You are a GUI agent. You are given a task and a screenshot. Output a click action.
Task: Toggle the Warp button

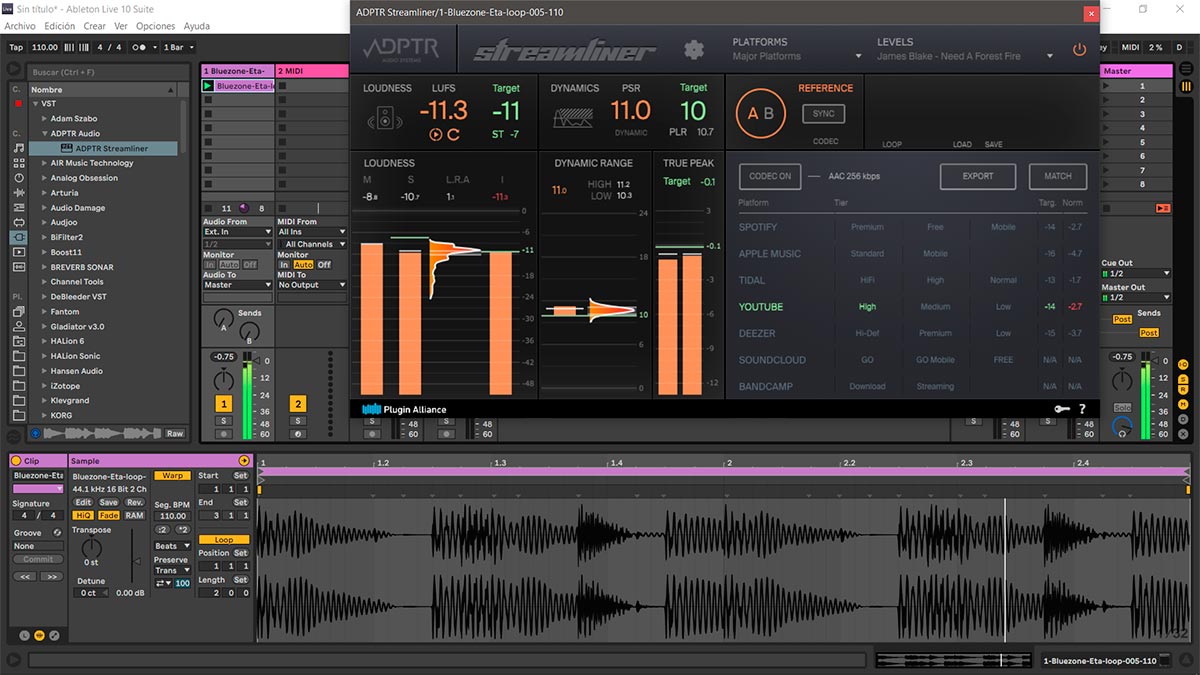(172, 476)
